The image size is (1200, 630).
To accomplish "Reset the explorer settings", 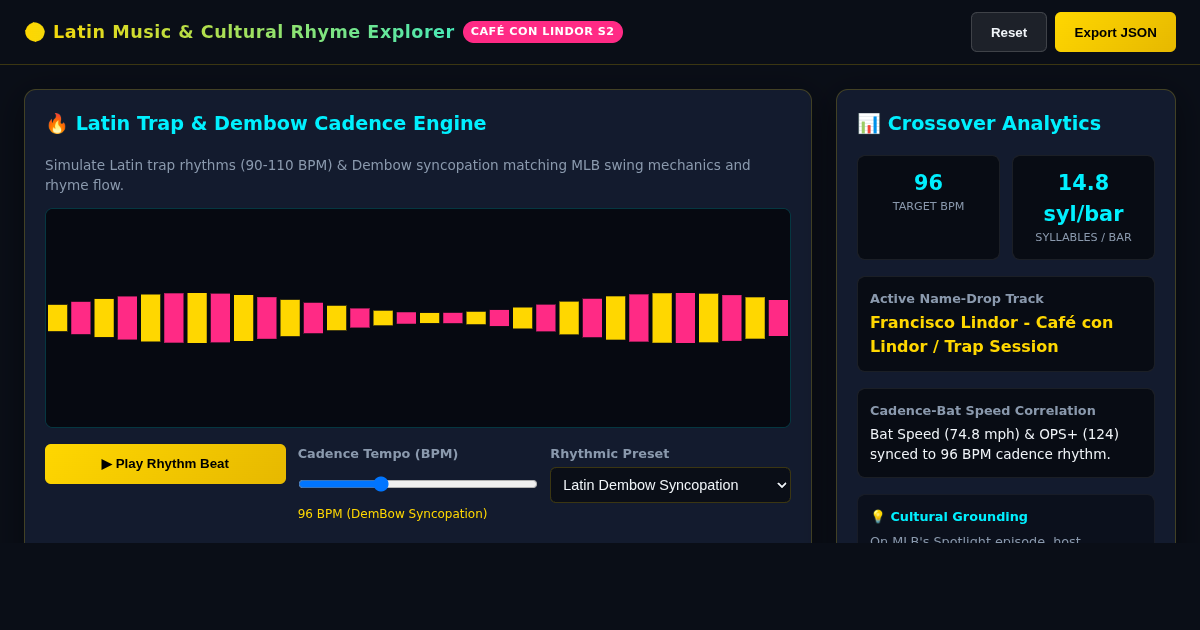I will [1008, 32].
